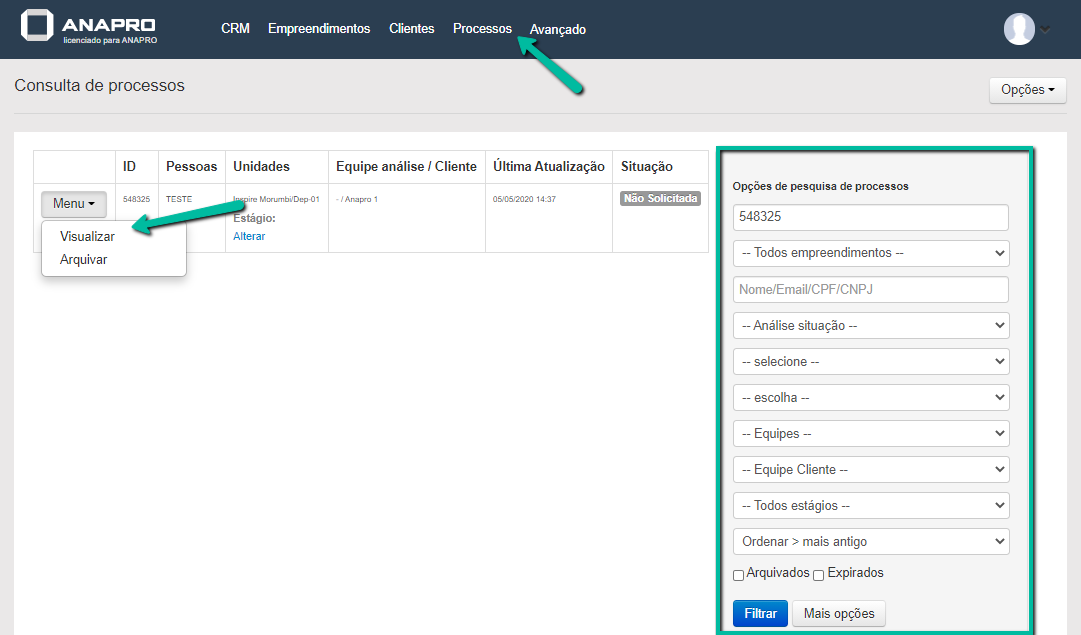Open the Análise situação dropdown
The height and width of the screenshot is (635, 1081).
click(x=871, y=326)
